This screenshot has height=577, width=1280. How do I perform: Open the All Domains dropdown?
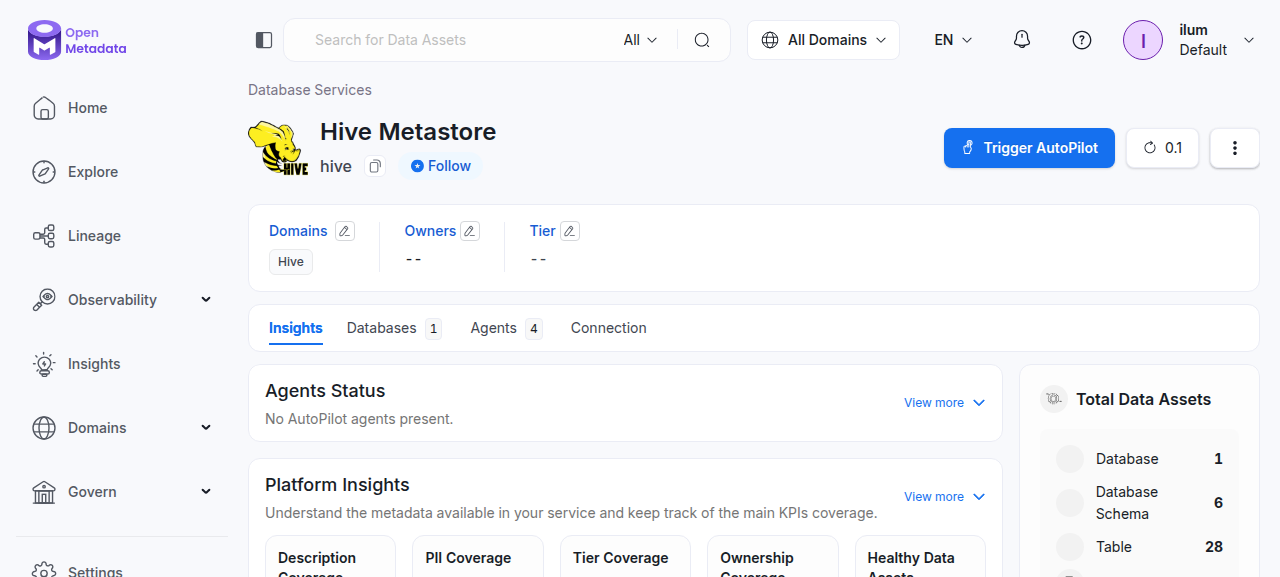click(824, 40)
